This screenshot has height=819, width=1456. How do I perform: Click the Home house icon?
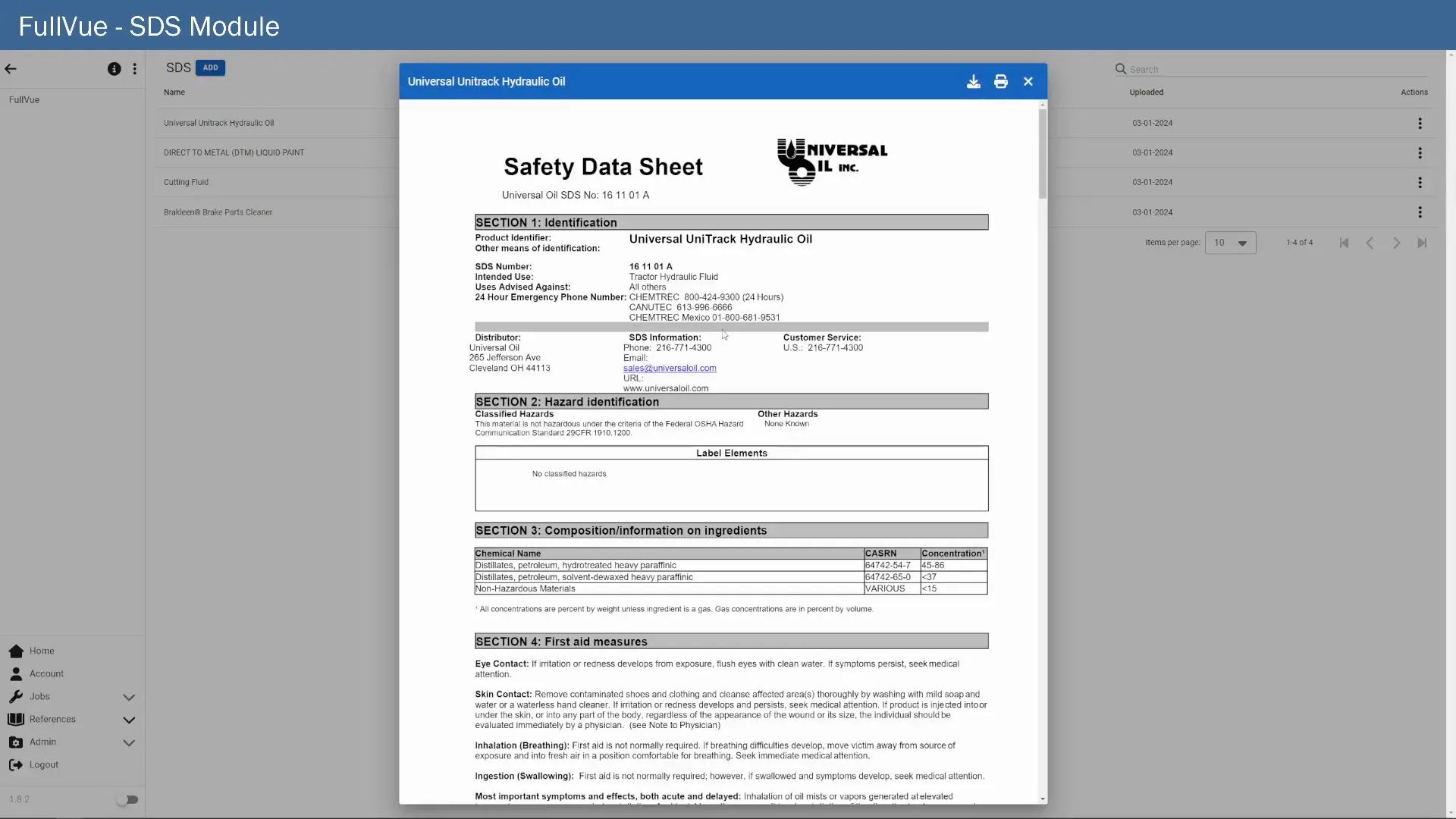click(16, 651)
